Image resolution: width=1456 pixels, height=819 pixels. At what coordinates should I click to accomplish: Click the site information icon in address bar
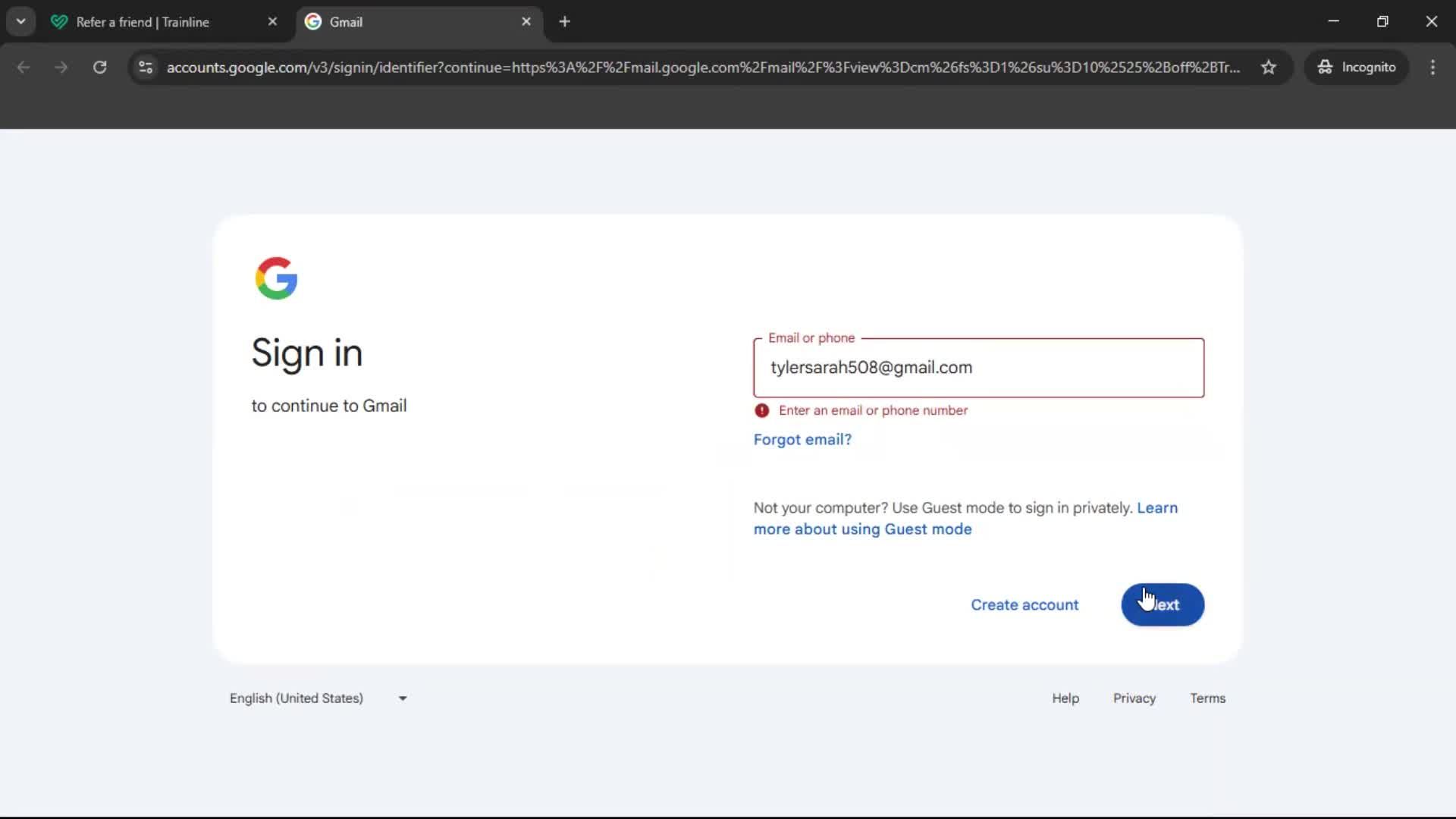coord(145,67)
